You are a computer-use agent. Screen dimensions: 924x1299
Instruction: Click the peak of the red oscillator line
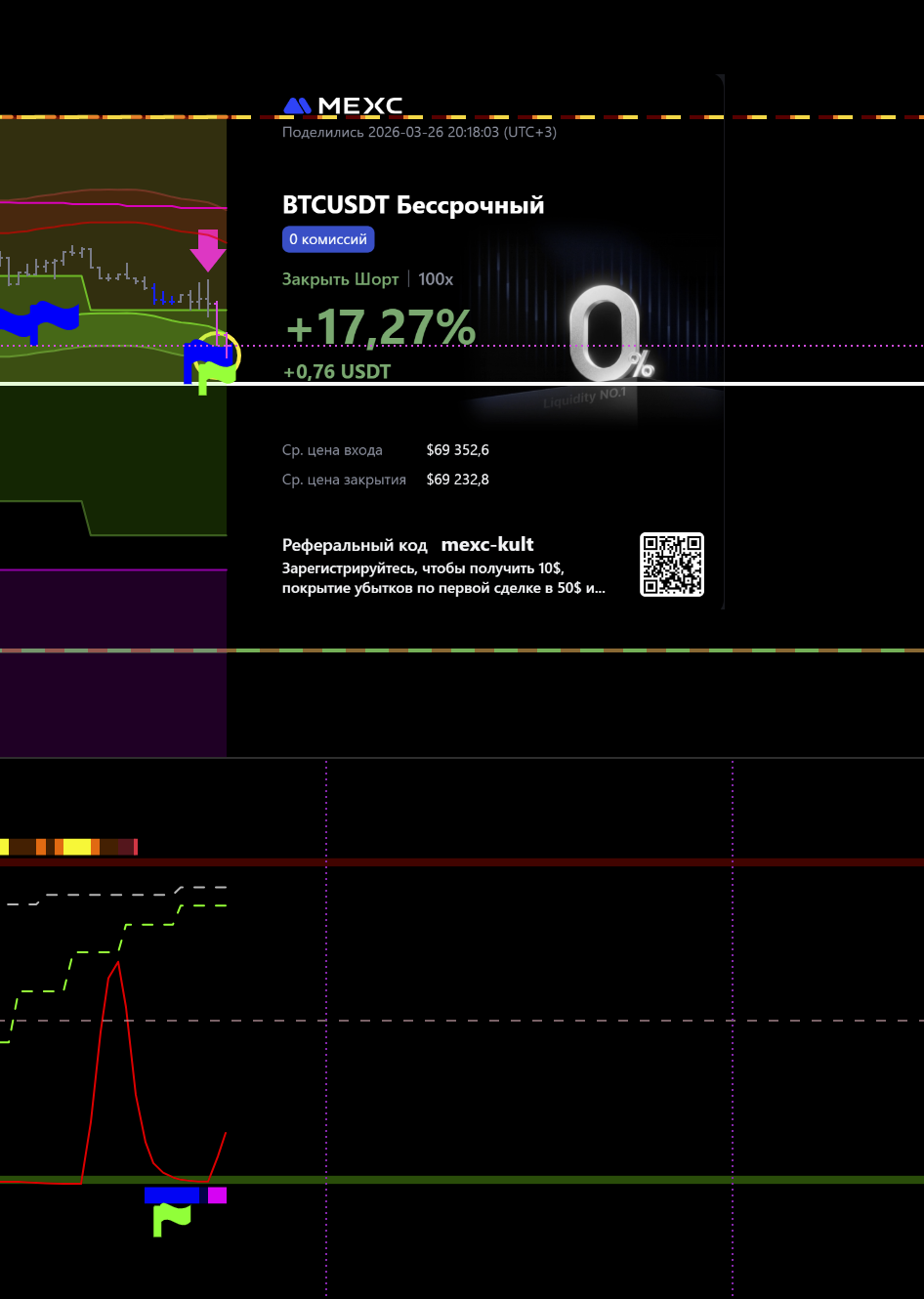(x=118, y=963)
